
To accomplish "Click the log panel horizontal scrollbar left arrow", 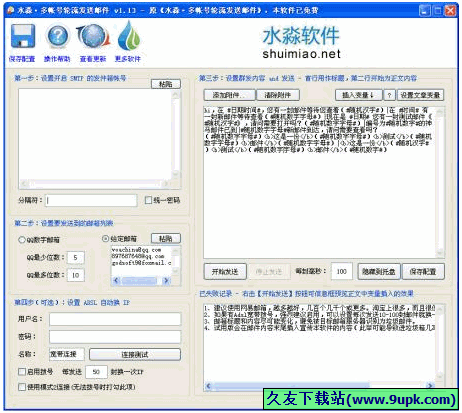I will click(209, 386).
